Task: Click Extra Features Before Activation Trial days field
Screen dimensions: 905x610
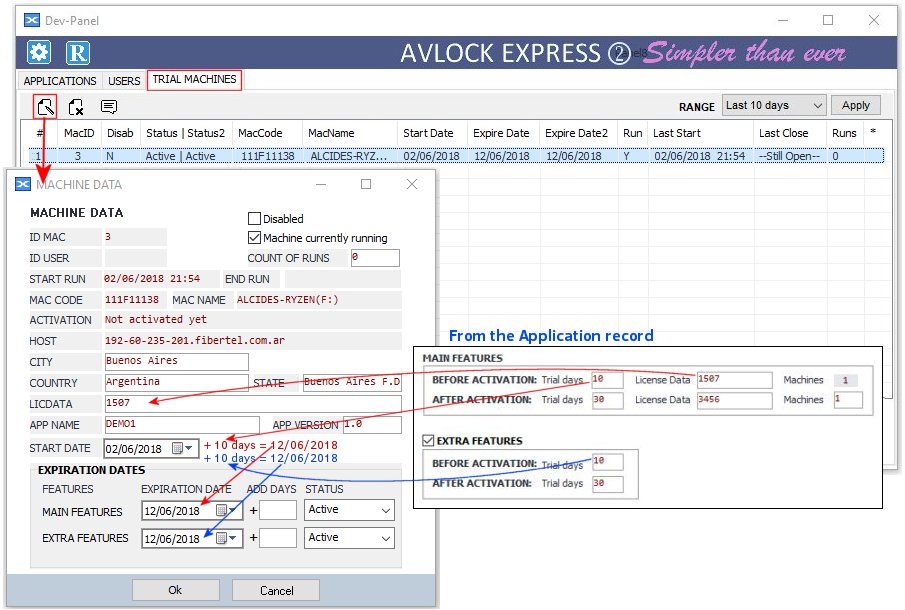Action: (608, 462)
